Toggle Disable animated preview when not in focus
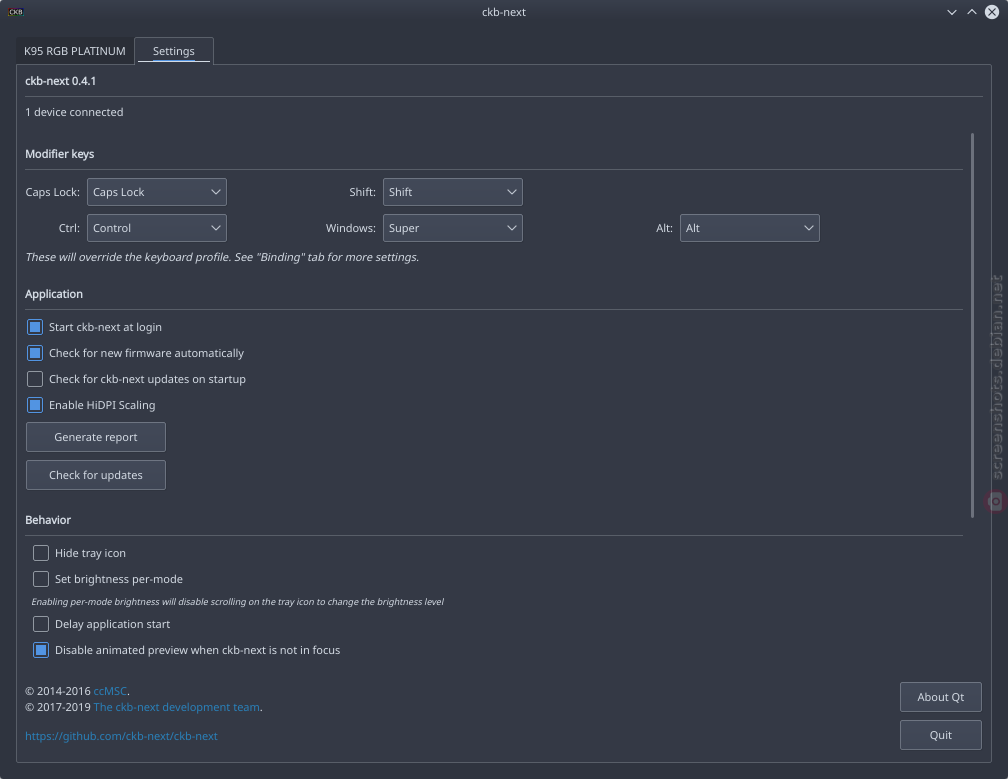Screen dimensions: 1008x779 coord(40,650)
